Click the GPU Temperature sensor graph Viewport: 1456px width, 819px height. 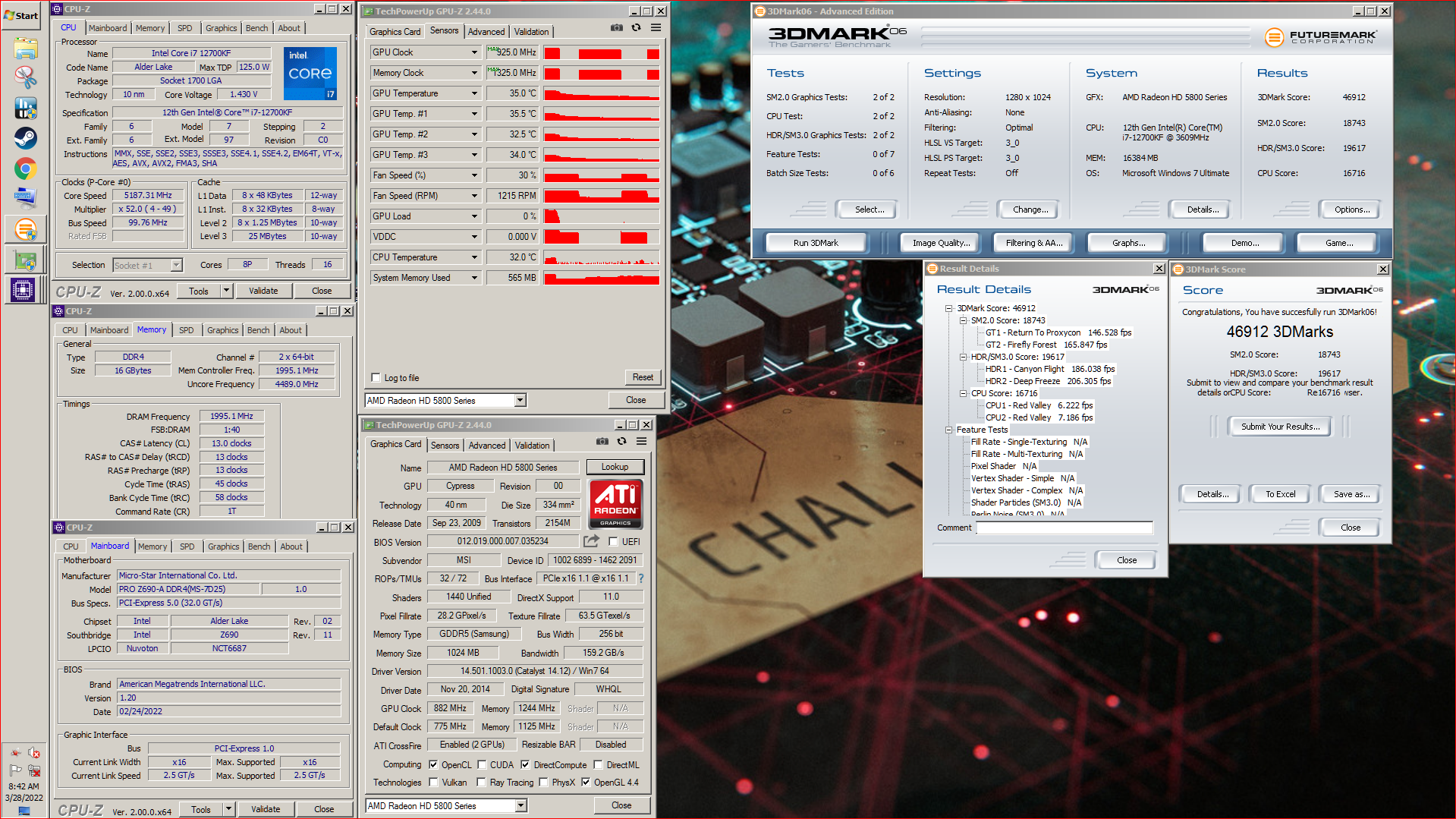point(602,93)
